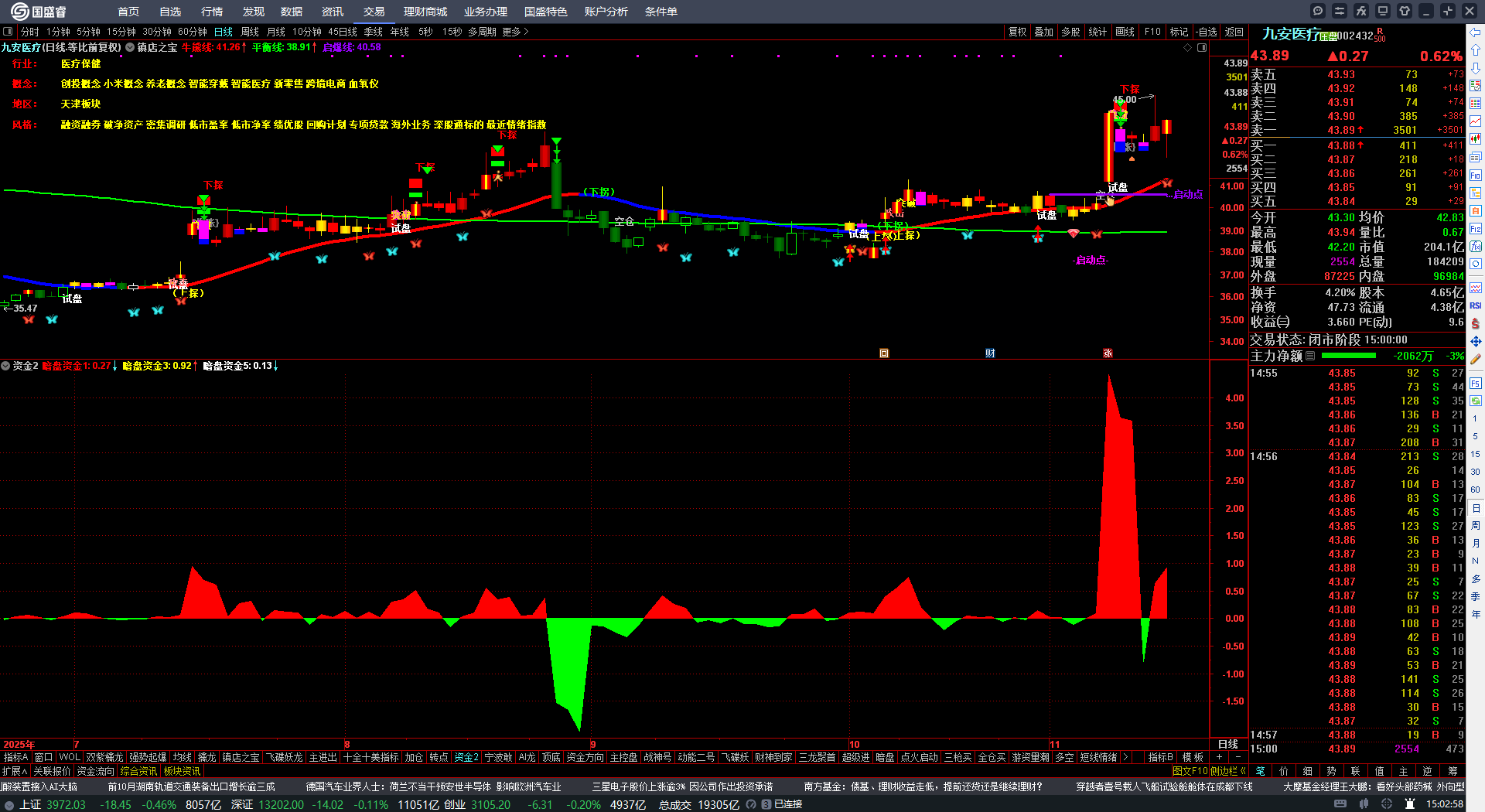The image size is (1485, 812).
Task: Click the up arrow in right sidebar
Action: [1476, 50]
